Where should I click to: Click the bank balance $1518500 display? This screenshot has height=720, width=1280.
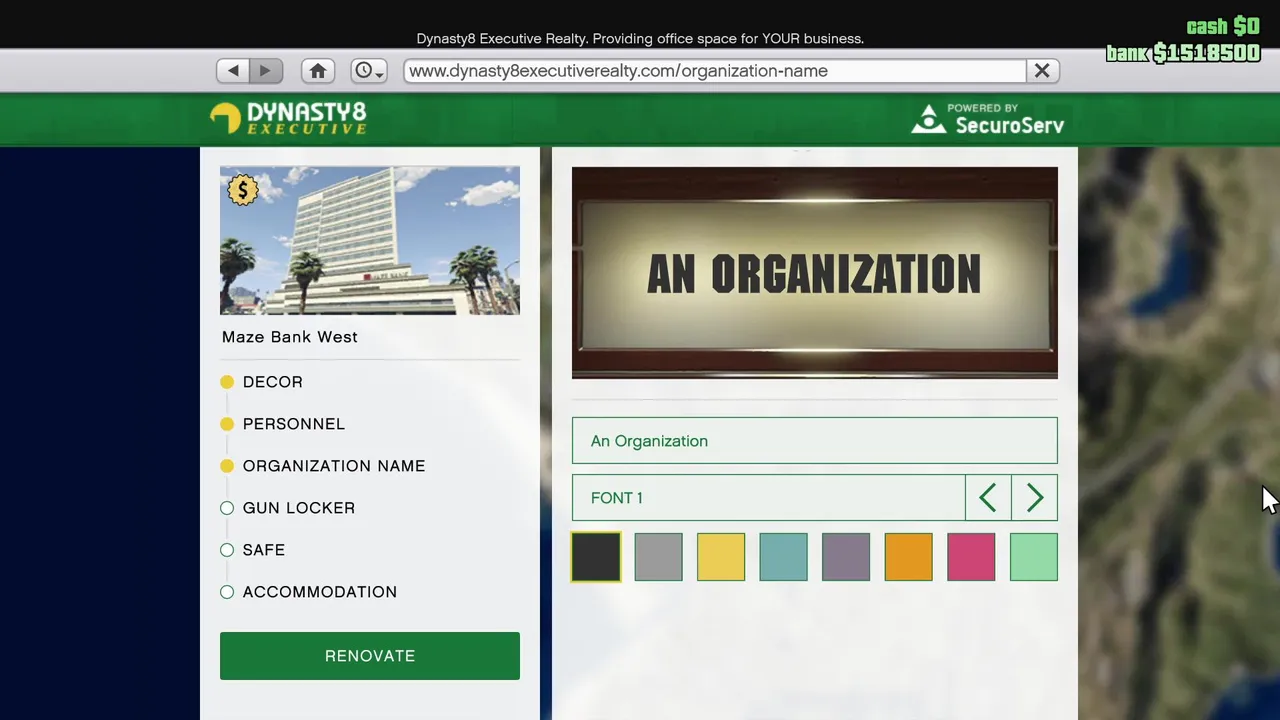point(1183,53)
